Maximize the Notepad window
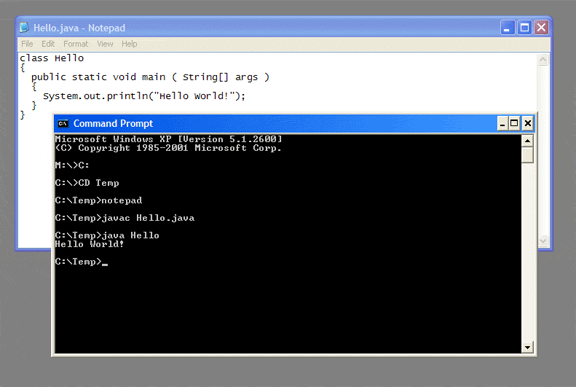Image resolution: width=576 pixels, height=387 pixels. pos(524,28)
